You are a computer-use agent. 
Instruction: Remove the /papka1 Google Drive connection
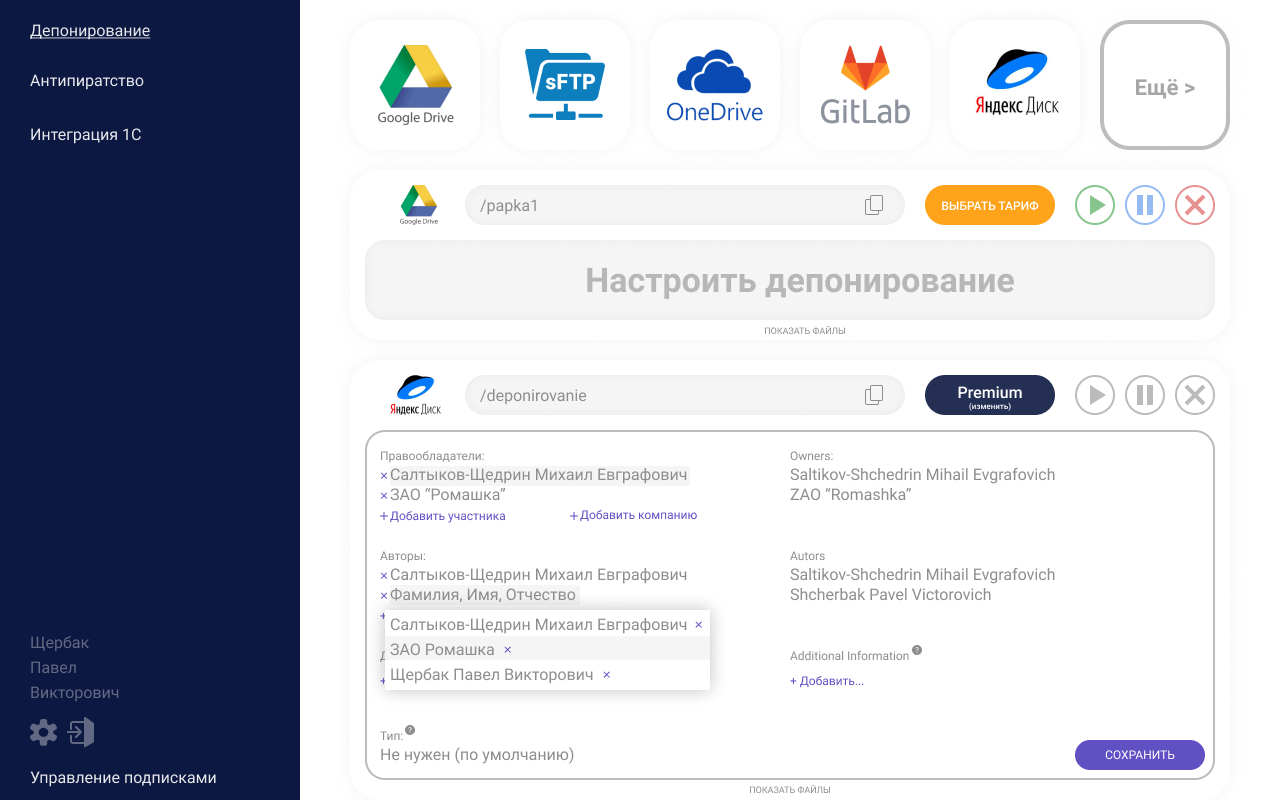coord(1195,205)
